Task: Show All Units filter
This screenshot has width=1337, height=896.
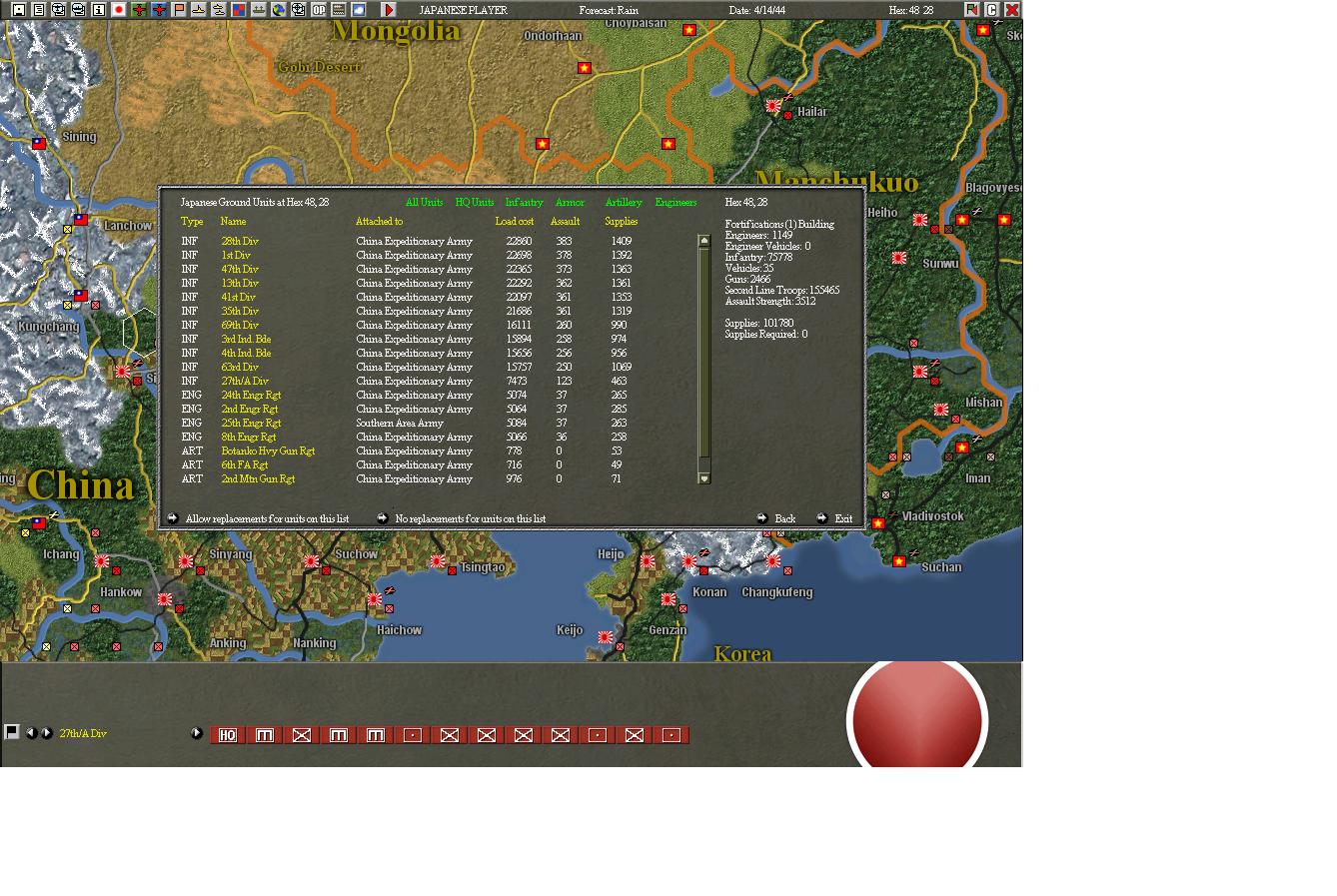Action: click(x=424, y=203)
